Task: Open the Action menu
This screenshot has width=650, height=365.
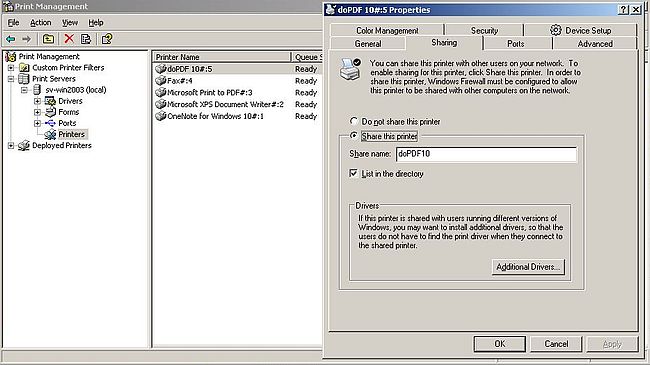Action: point(41,22)
